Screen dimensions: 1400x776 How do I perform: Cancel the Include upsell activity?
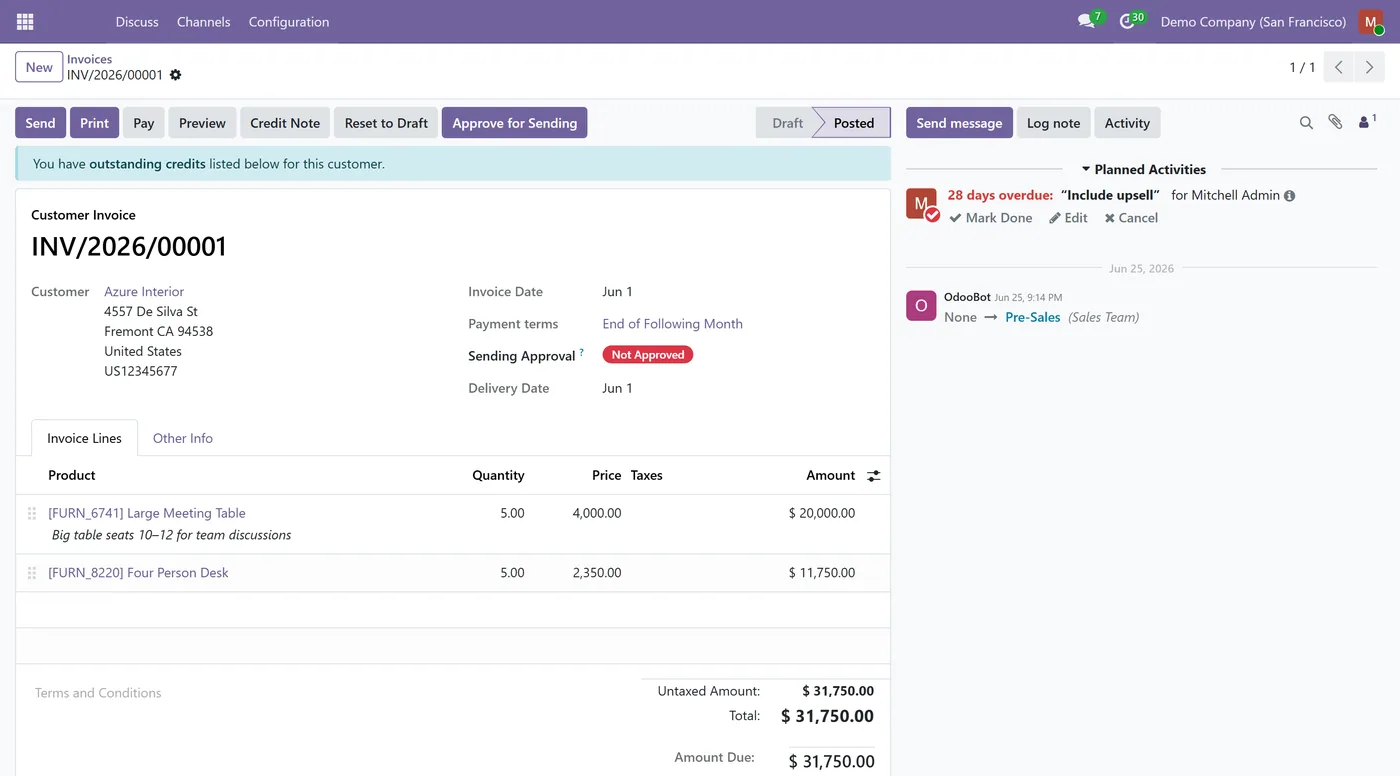tap(1131, 218)
